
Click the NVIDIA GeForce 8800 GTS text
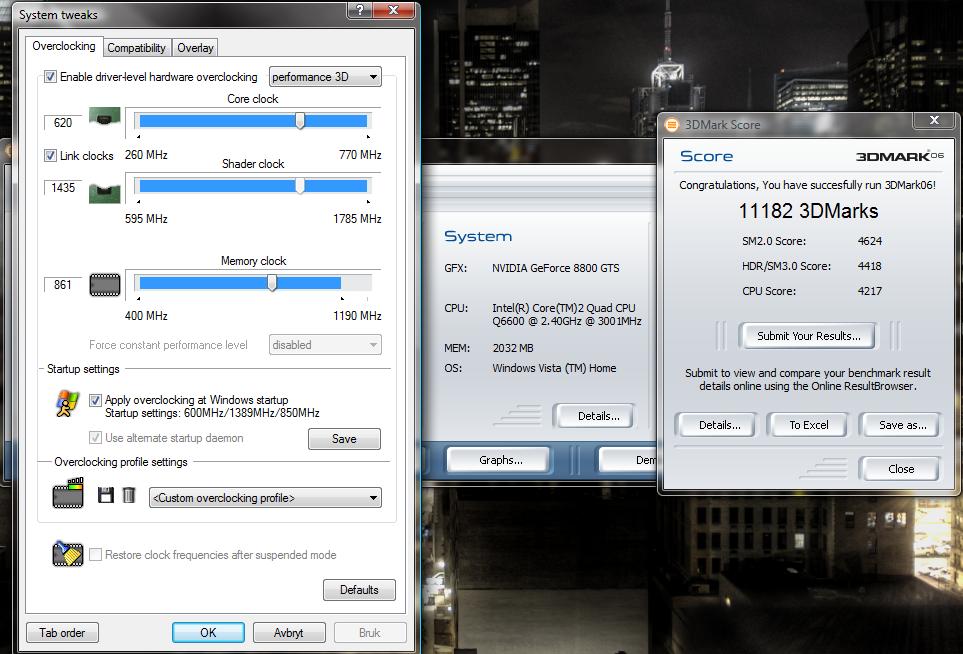(555, 268)
